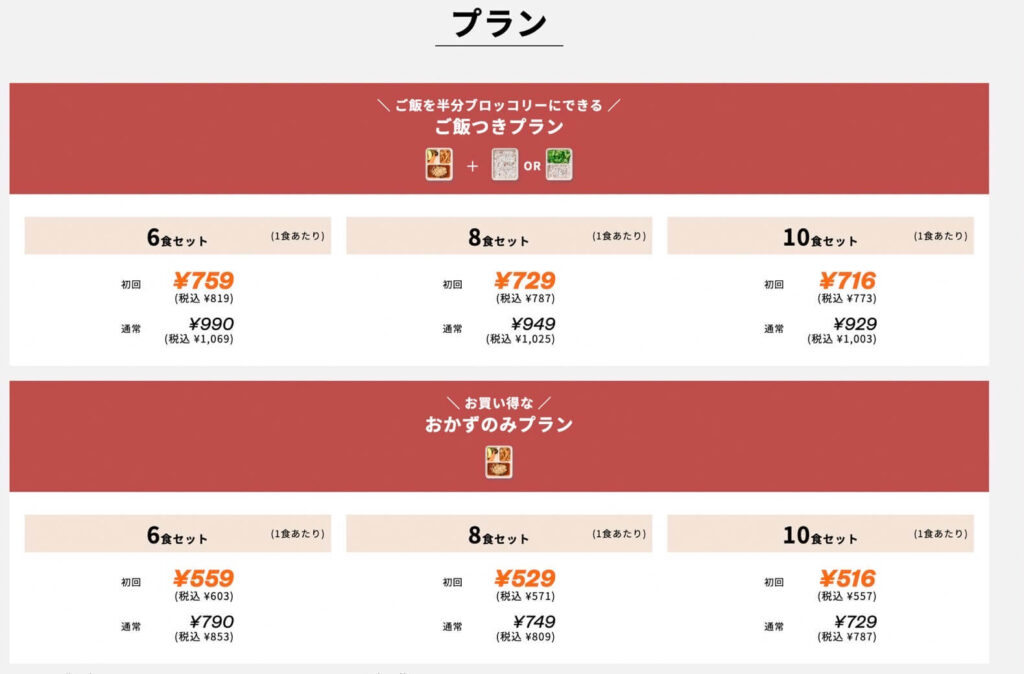Click the plus sign between tray icons
The height and width of the screenshot is (674, 1024).
click(x=472, y=165)
